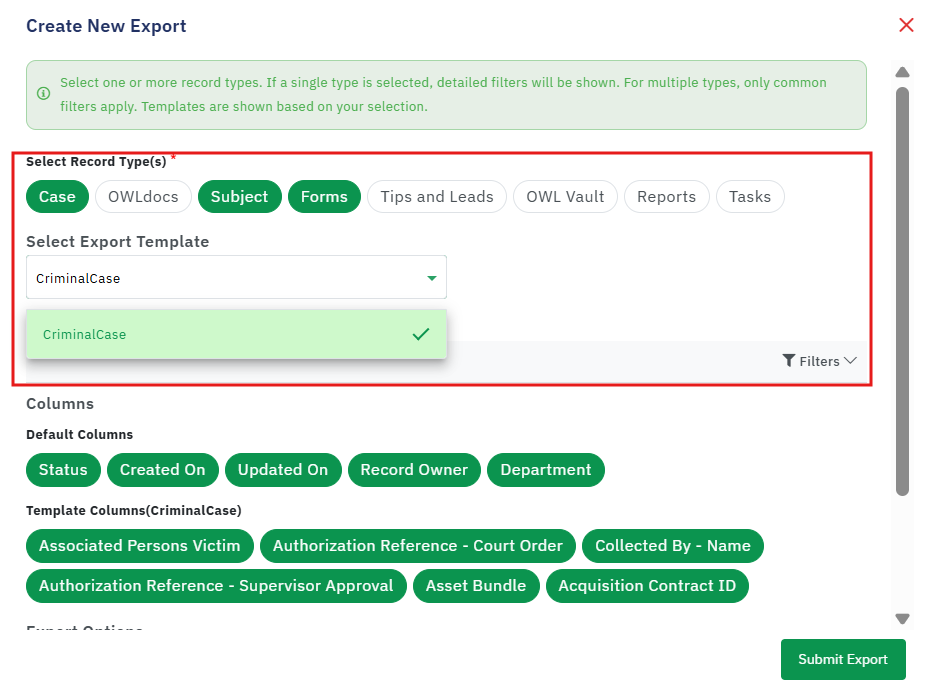The image size is (927, 688).
Task: Click the scrollbar up arrow
Action: 902,72
